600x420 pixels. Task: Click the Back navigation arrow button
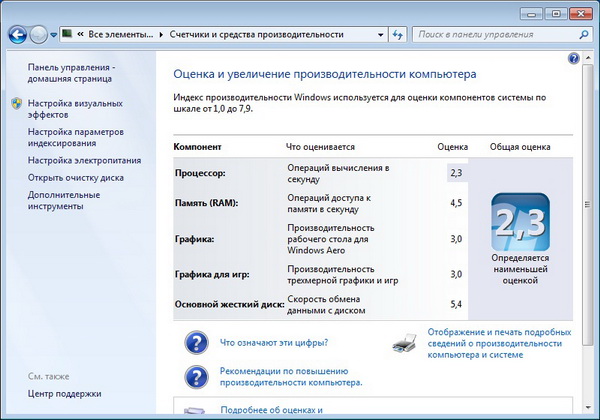(x=17, y=34)
